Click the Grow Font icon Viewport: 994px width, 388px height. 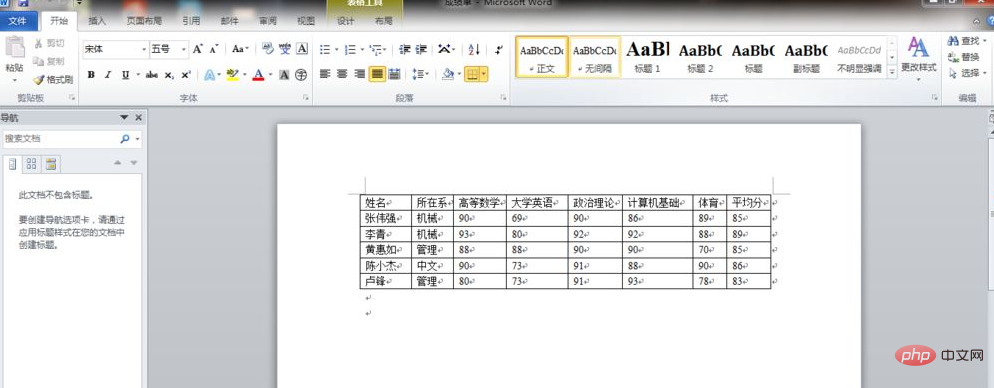[x=198, y=49]
